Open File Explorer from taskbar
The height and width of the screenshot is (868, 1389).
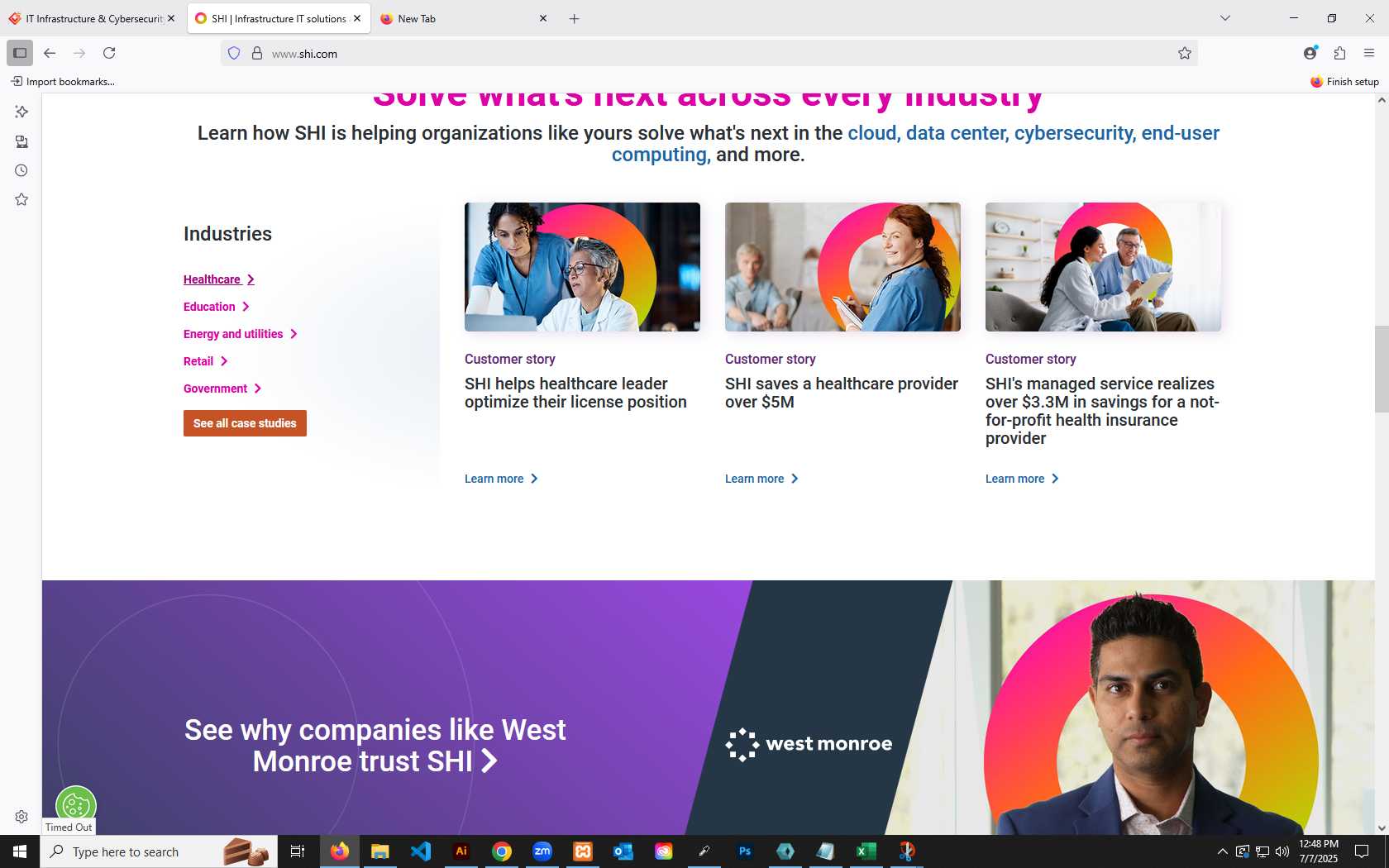point(380,851)
